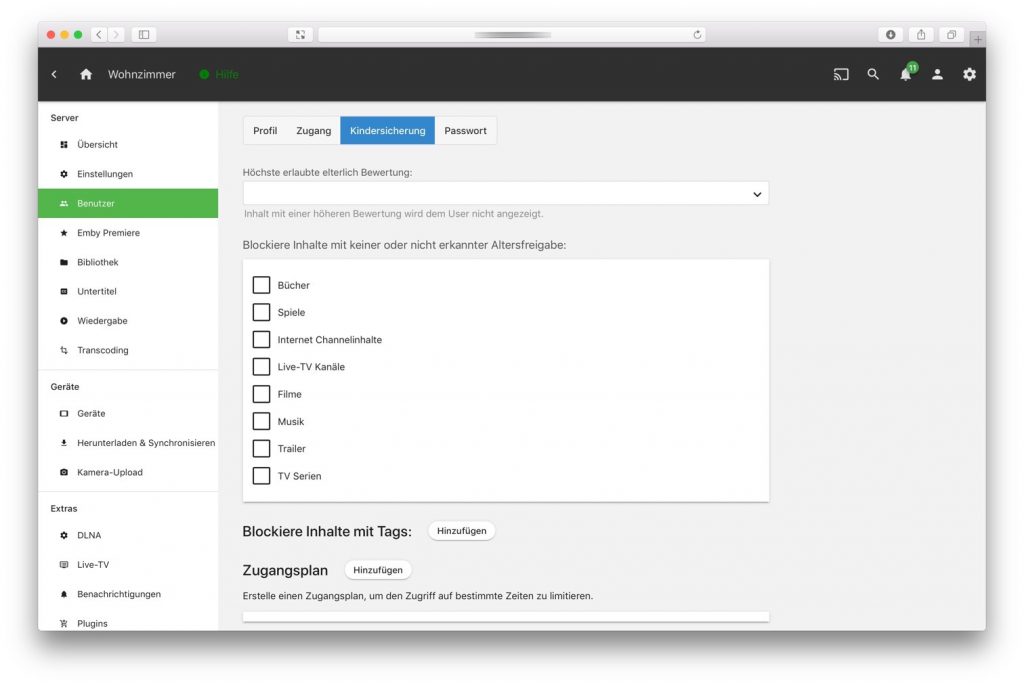The width and height of the screenshot is (1024, 685).
Task: Open a new Safari tab
Action: [978, 39]
